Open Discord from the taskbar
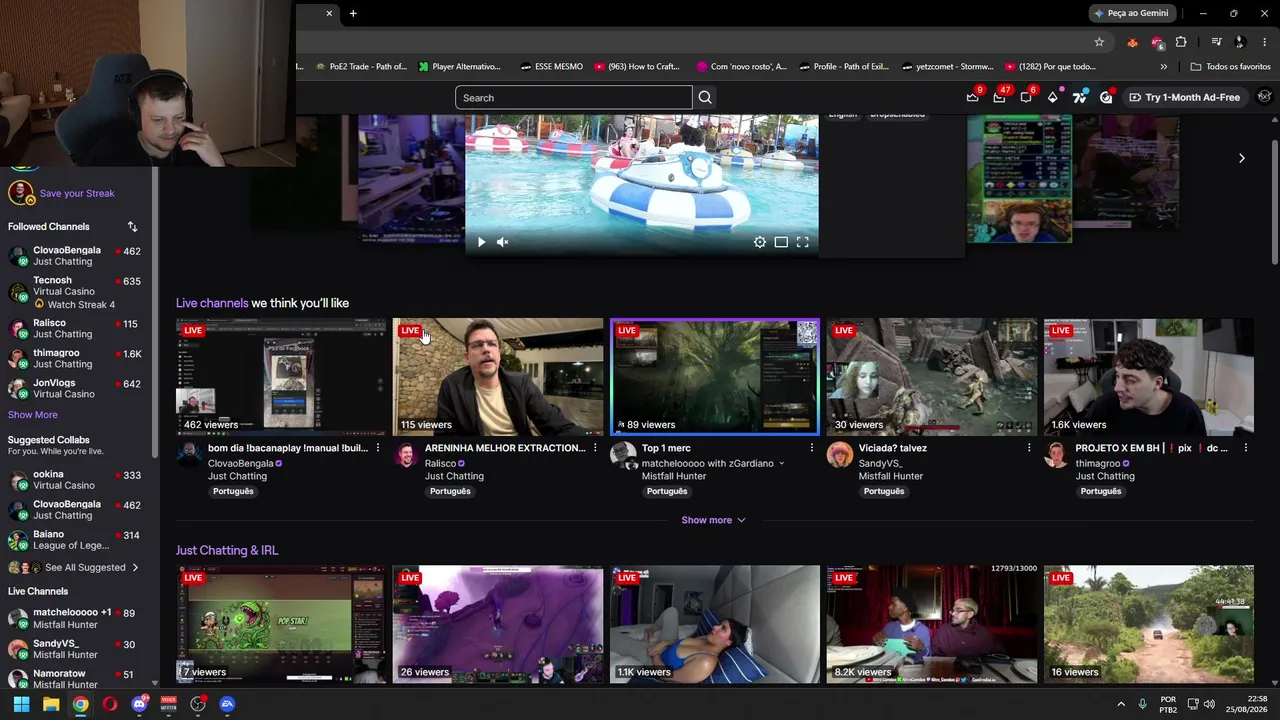The height and width of the screenshot is (720, 1280). pos(139,704)
